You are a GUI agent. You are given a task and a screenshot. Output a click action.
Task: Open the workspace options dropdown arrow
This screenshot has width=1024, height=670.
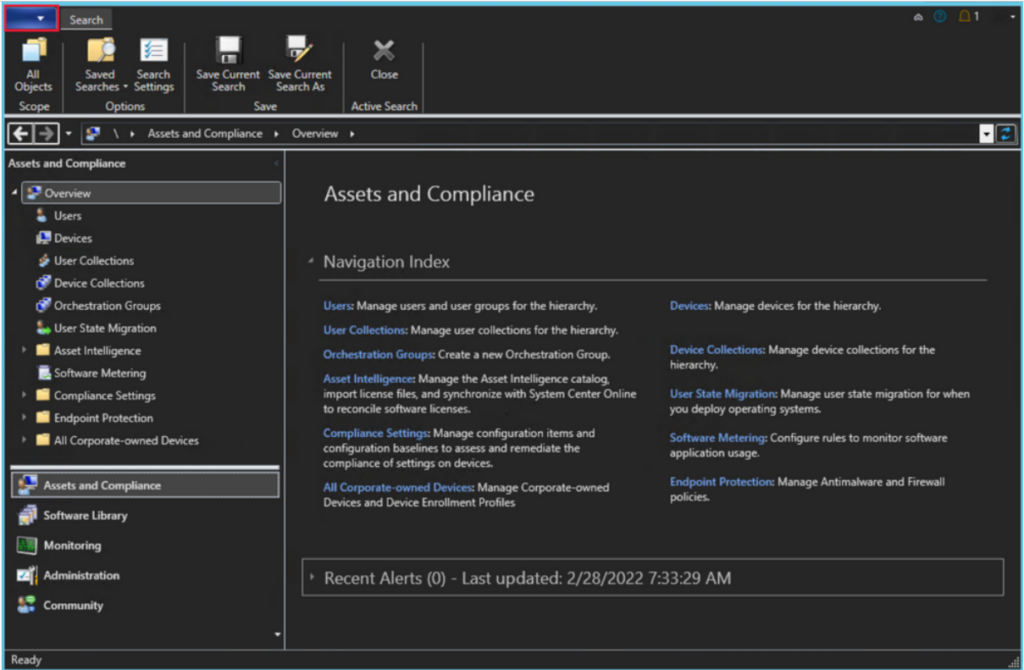tap(278, 634)
